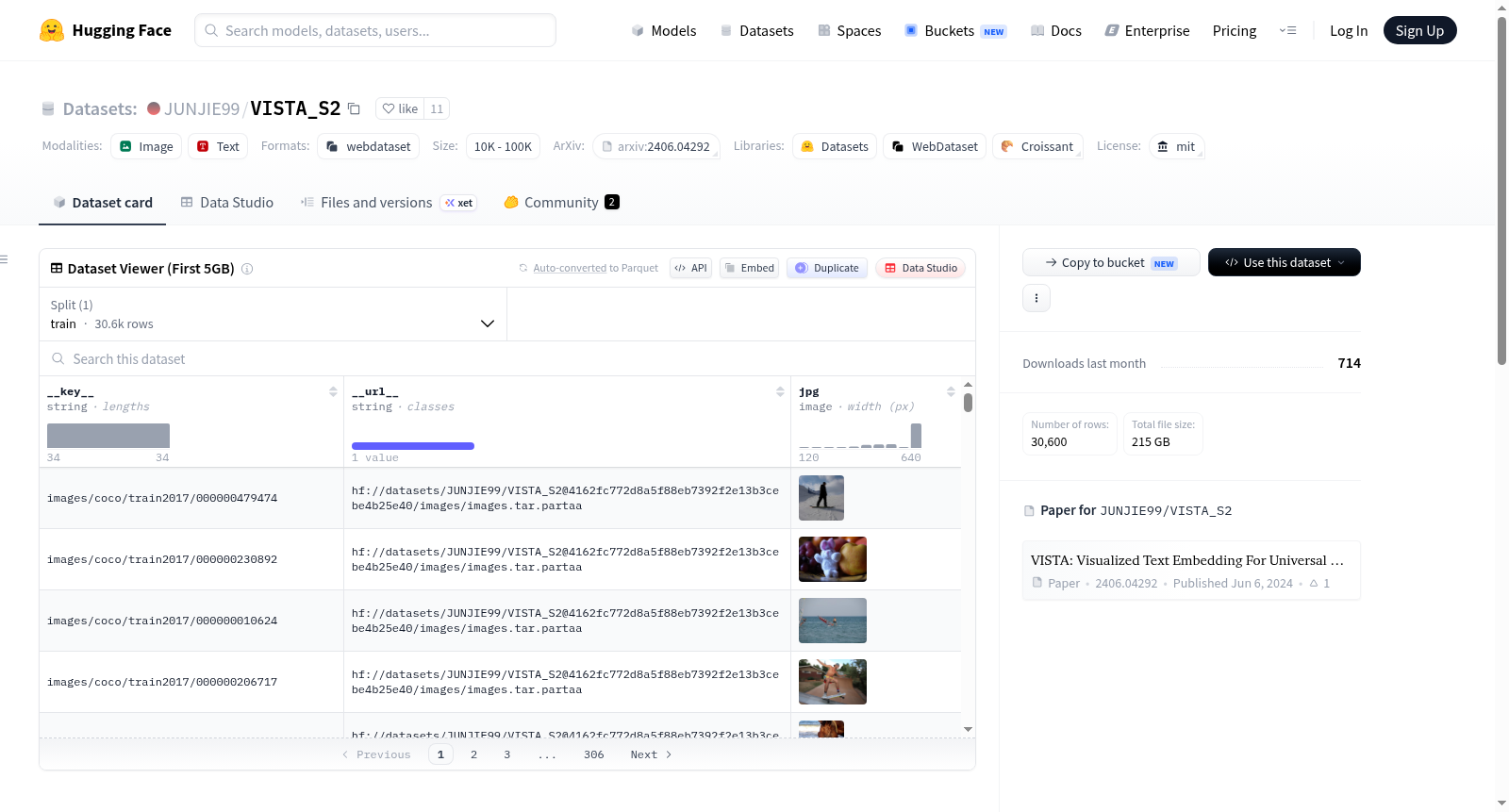This screenshot has height=812, width=1509.
Task: Open Buckets in the top navigation
Action: pos(955,31)
